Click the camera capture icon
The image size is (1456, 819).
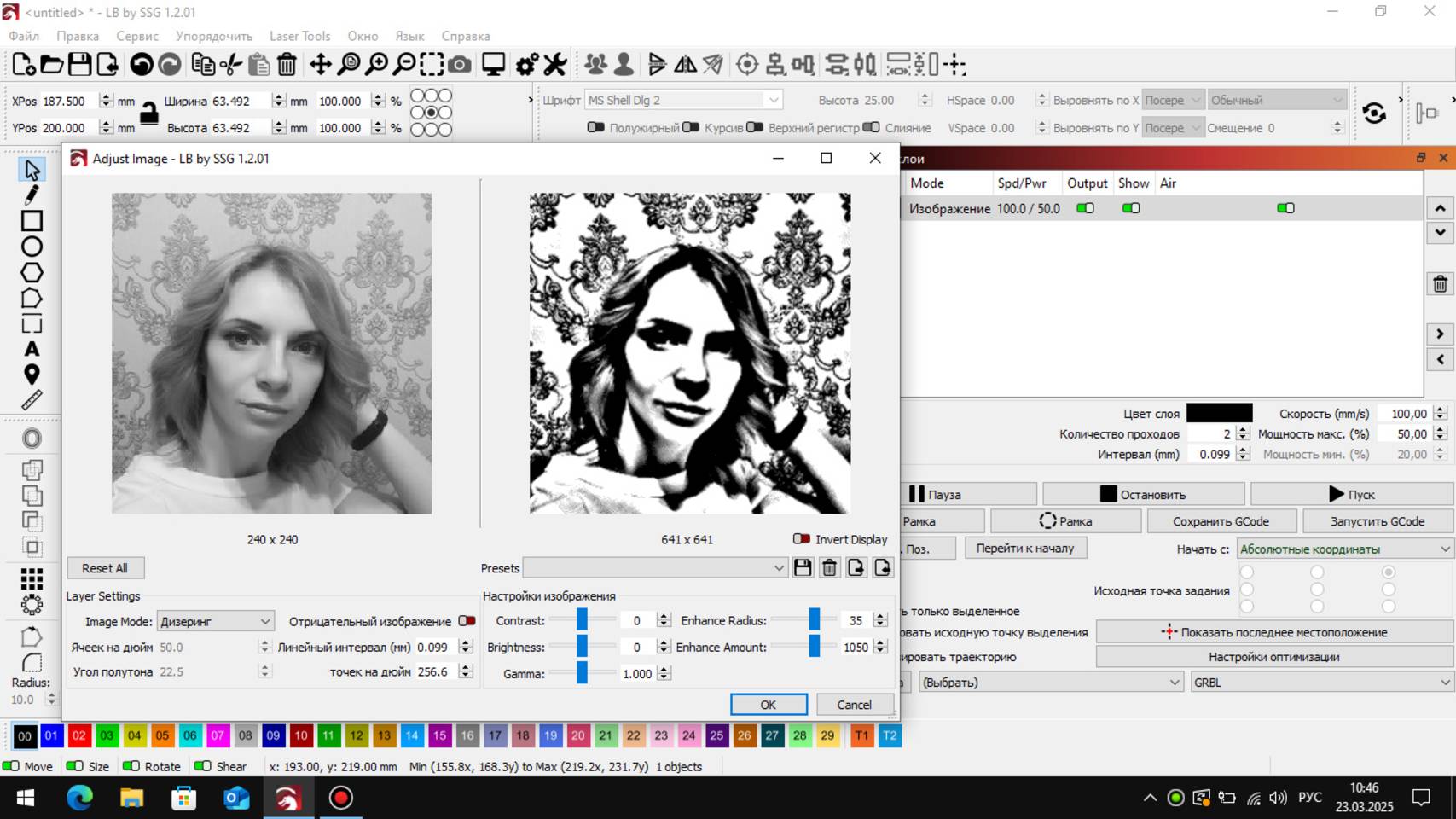pos(460,64)
